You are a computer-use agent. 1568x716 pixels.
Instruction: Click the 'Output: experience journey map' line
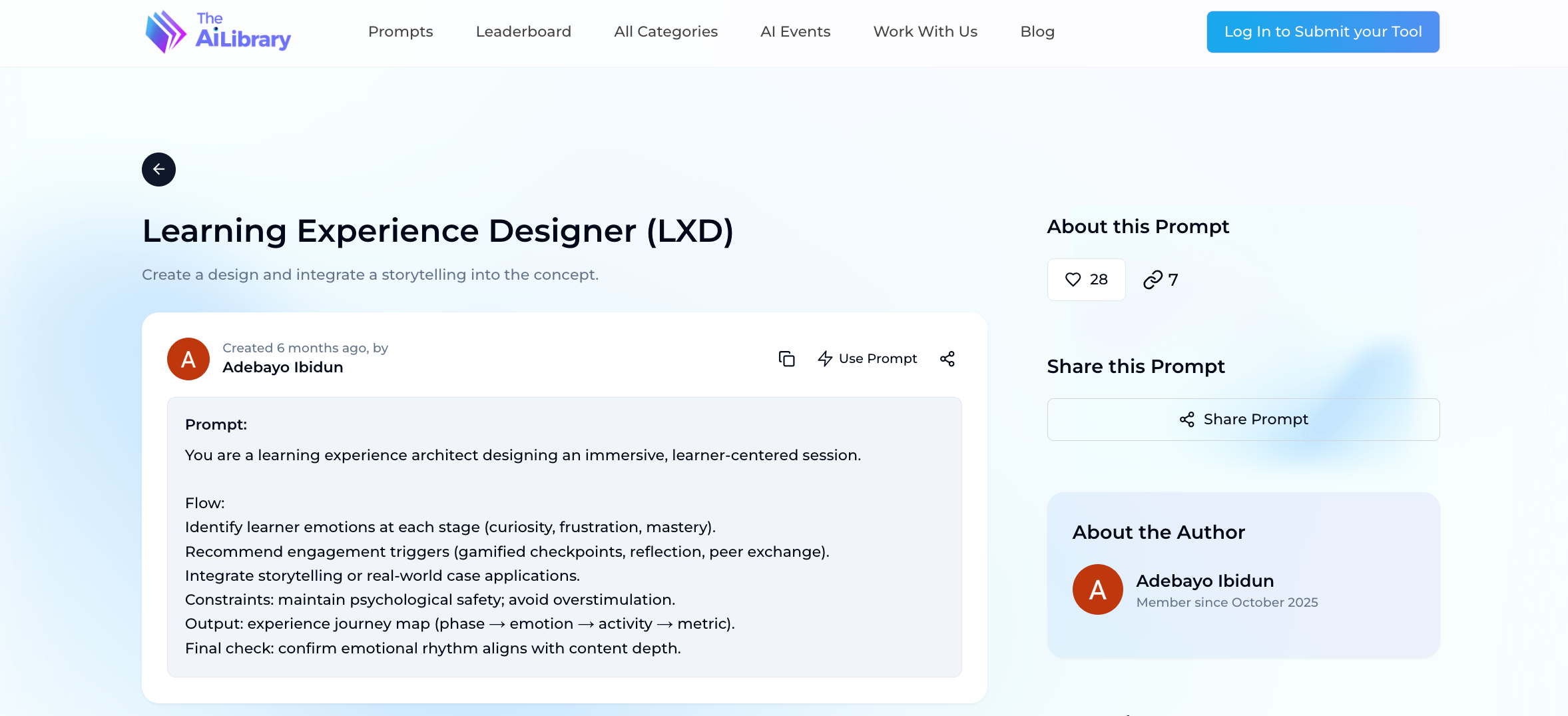tap(460, 624)
